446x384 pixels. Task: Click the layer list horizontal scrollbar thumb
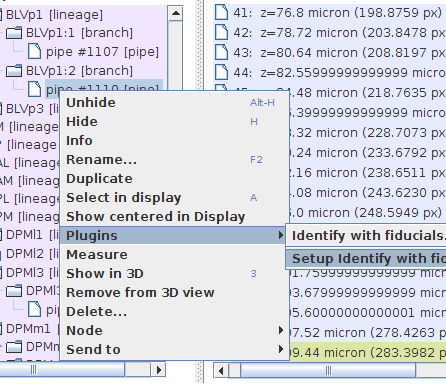pyautogui.click(x=328, y=370)
